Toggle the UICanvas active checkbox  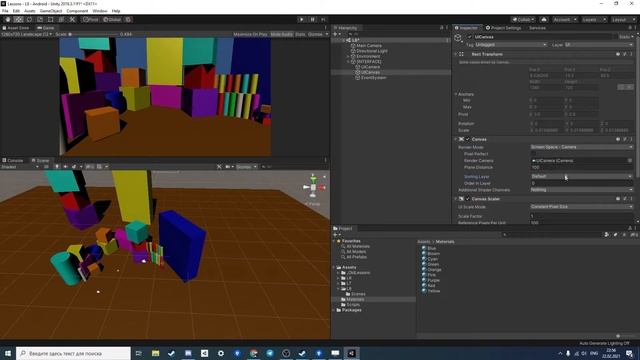(x=469, y=37)
